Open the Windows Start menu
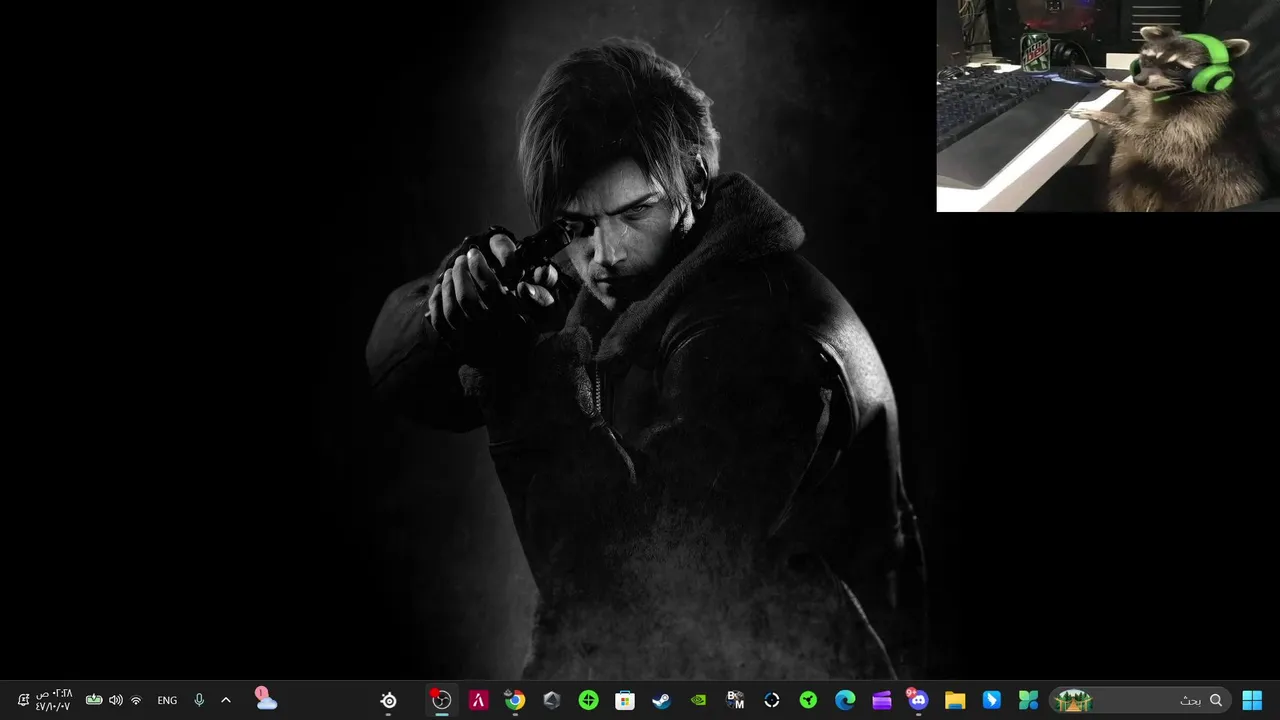1280x720 pixels. 1251,700
